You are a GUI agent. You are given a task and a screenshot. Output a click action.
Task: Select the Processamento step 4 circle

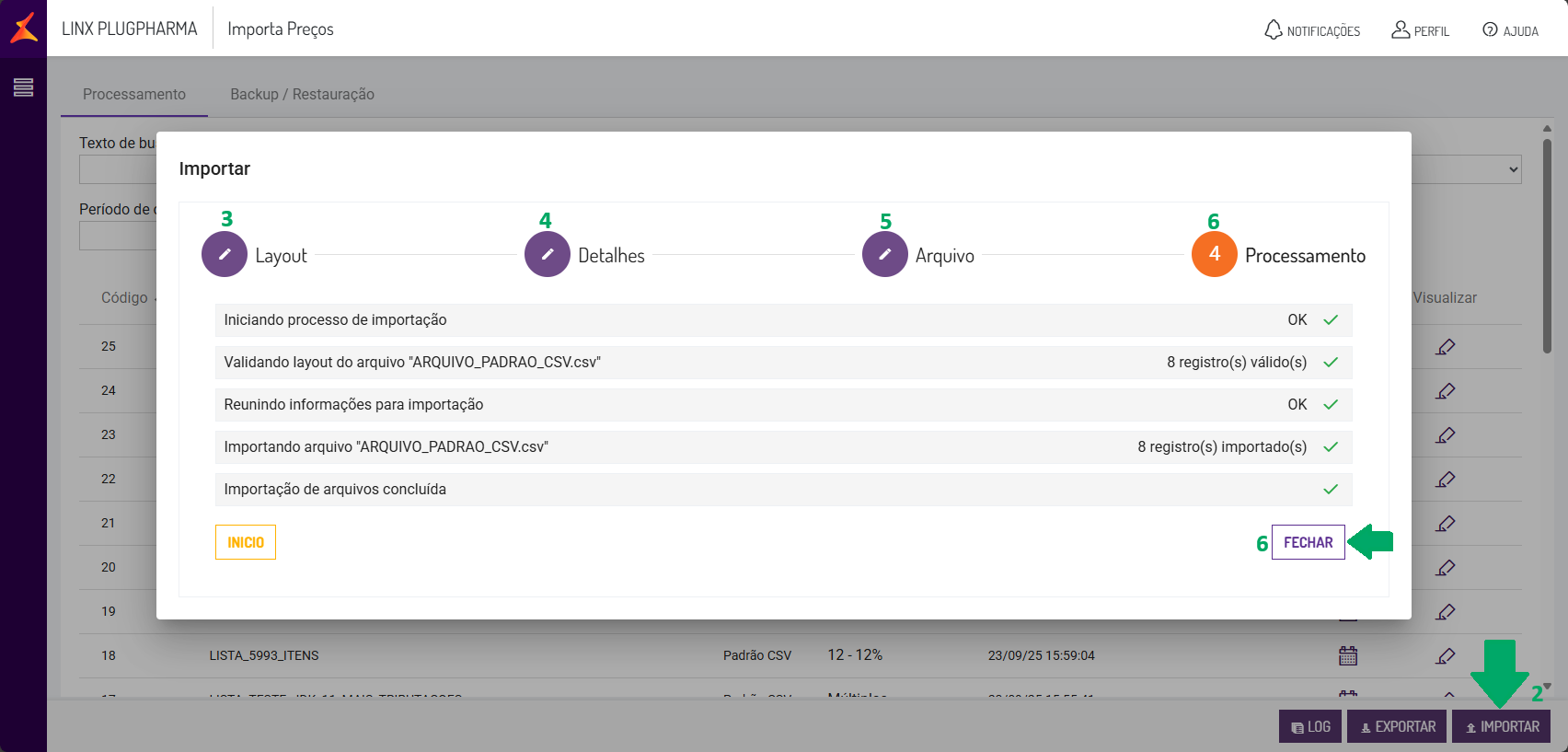[1215, 254]
